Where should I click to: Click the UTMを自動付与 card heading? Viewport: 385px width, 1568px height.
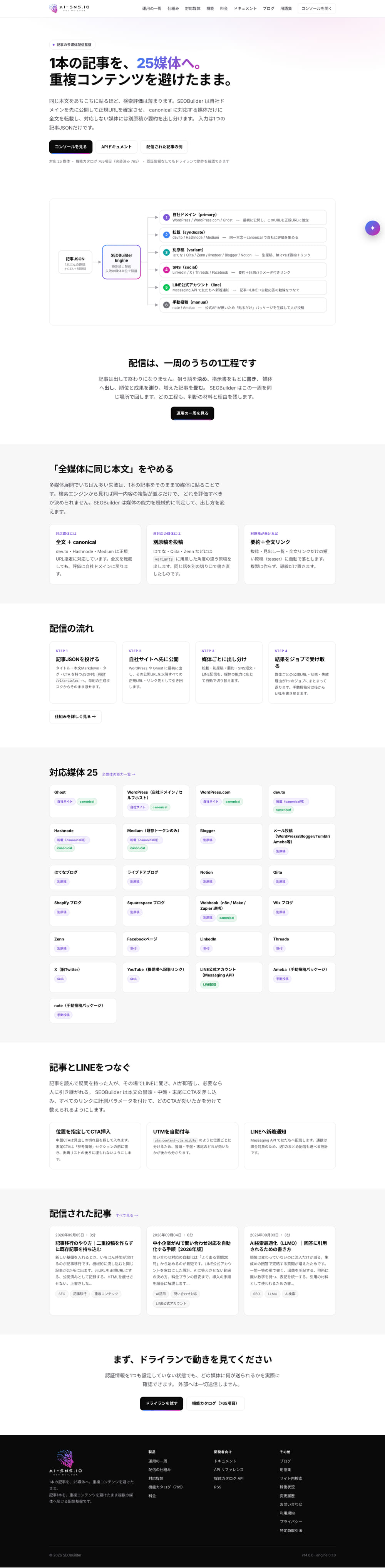(x=171, y=1132)
